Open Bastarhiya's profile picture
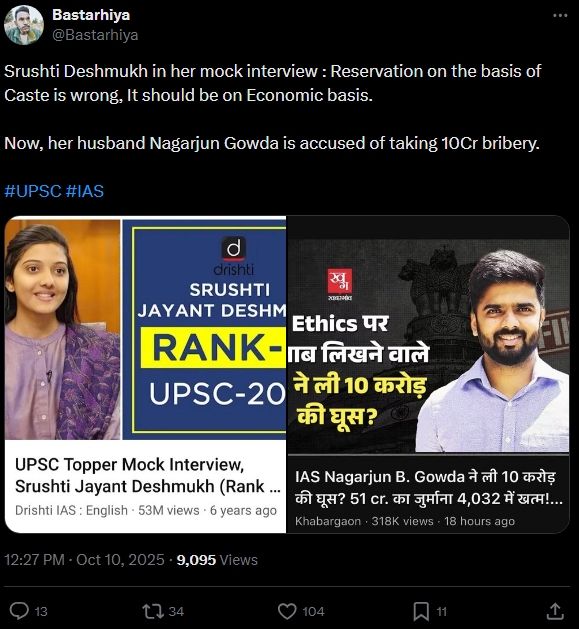Image resolution: width=579 pixels, height=629 pixels. point(24,25)
